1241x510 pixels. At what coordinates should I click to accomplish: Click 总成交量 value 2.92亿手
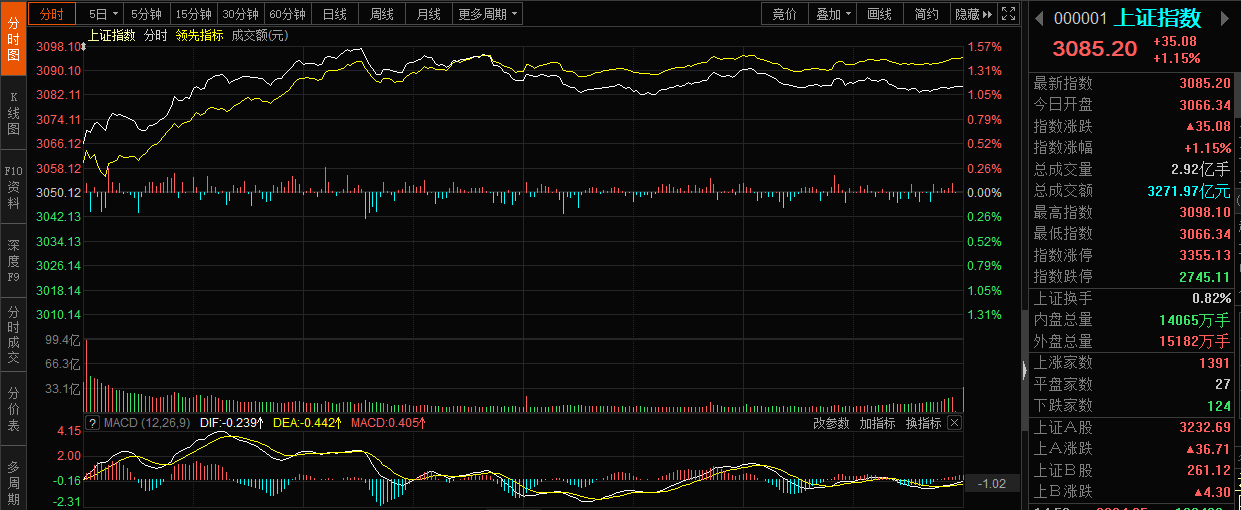tap(1202, 169)
